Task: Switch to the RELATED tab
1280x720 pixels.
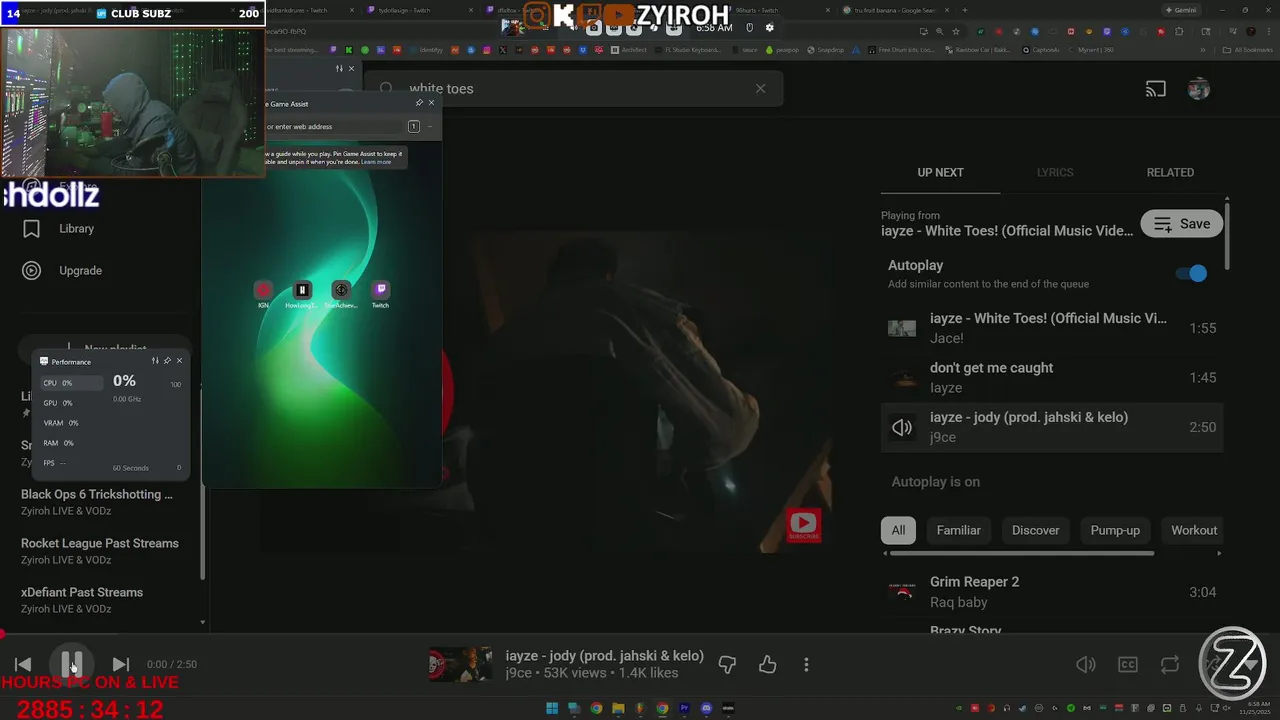Action: (x=1170, y=172)
